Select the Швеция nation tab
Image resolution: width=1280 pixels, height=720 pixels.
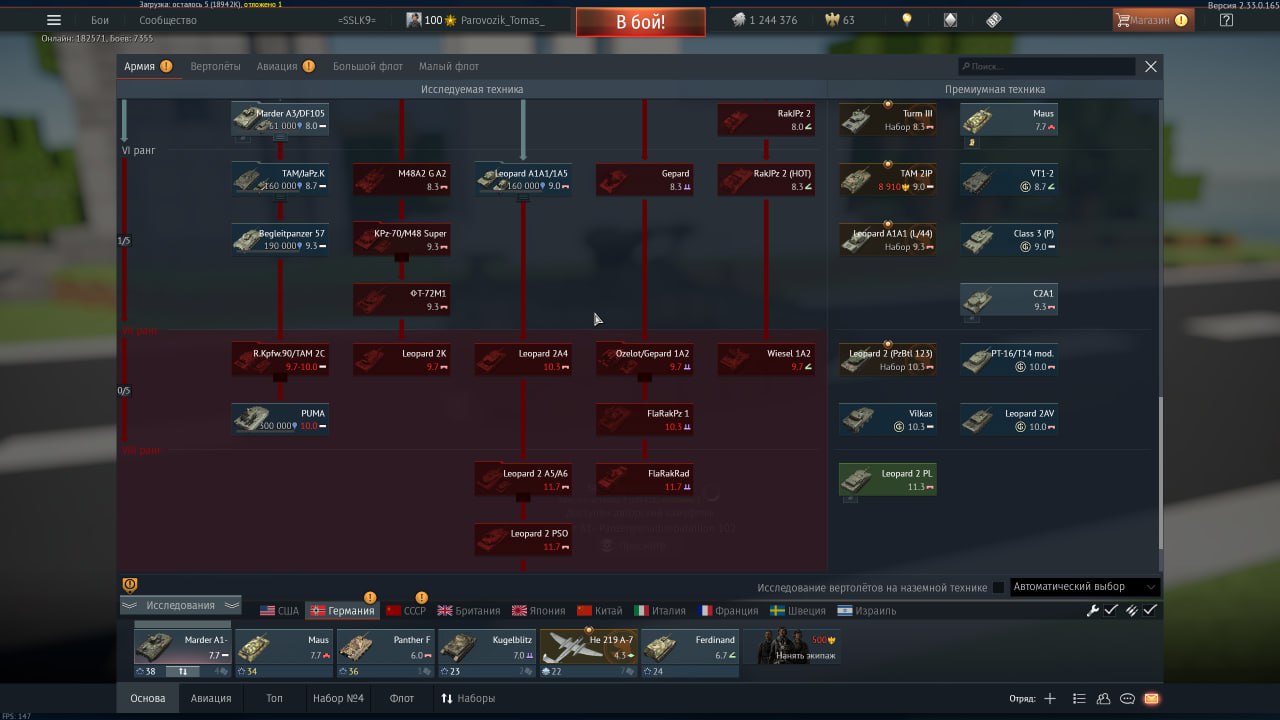pyautogui.click(x=797, y=610)
